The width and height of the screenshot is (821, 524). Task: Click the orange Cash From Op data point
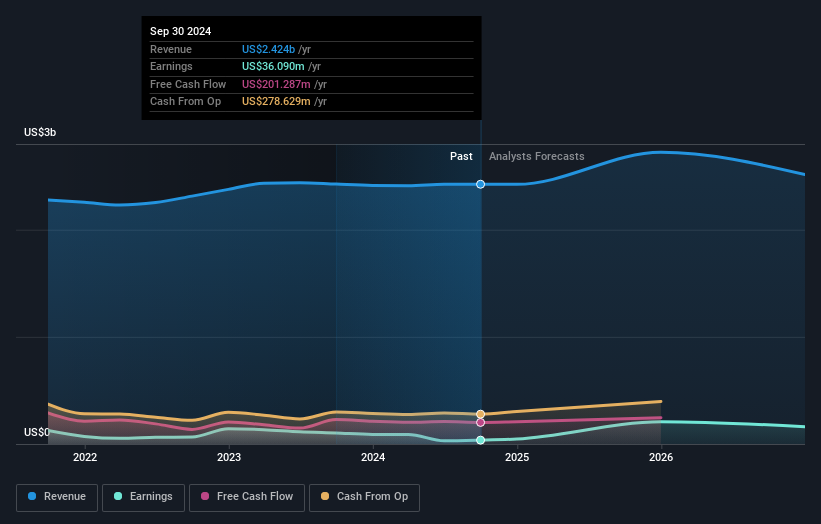click(x=480, y=414)
